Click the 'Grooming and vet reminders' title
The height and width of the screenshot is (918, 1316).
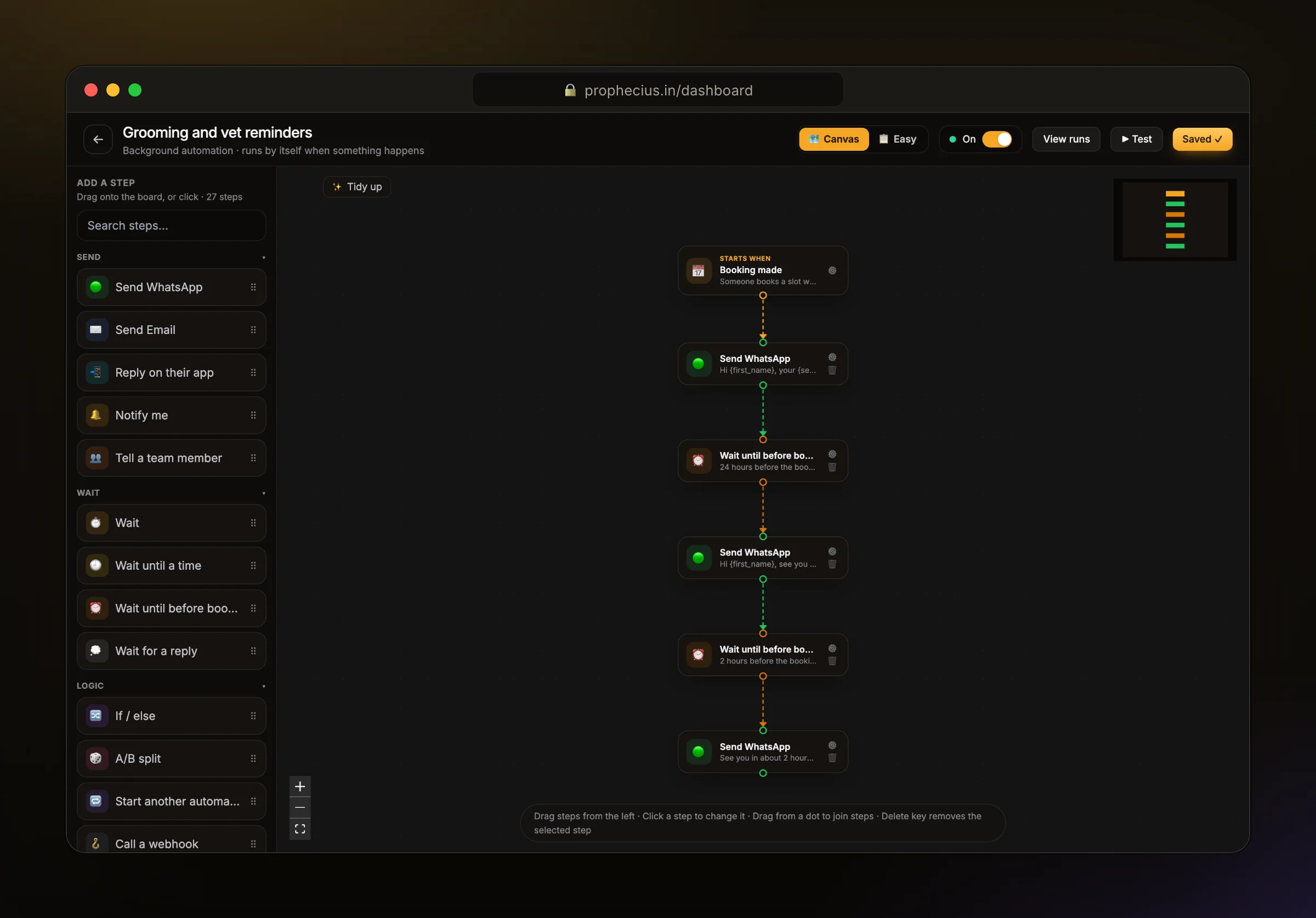217,133
